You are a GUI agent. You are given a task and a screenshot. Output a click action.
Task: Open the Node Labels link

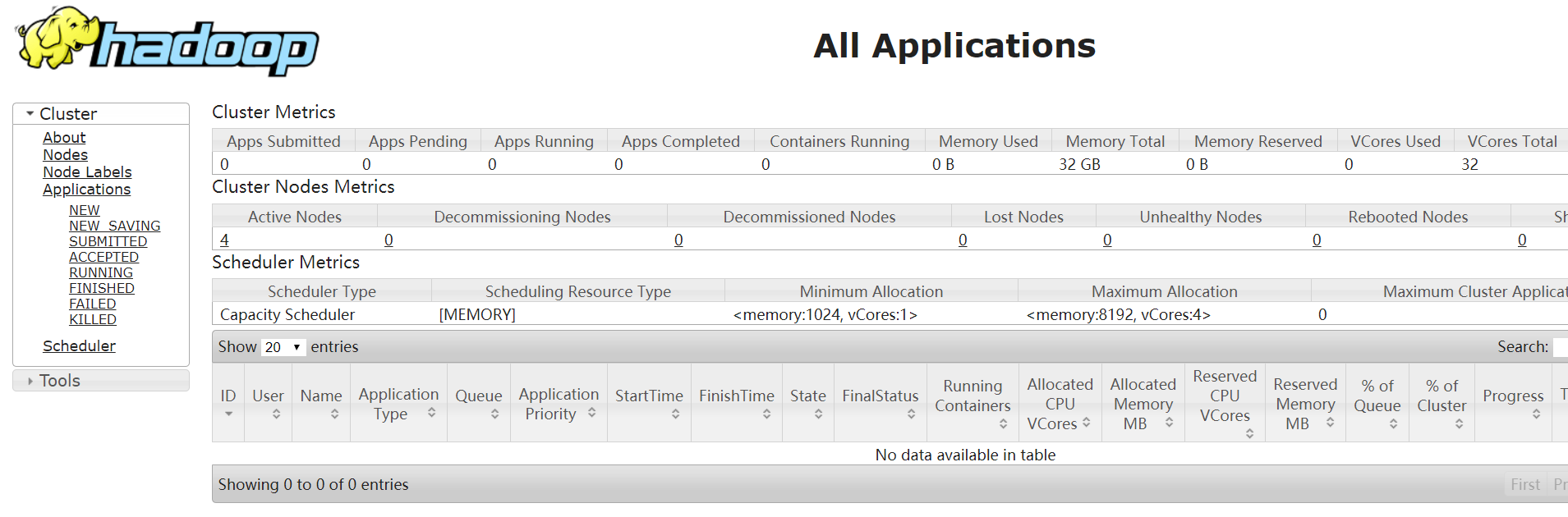tap(87, 172)
